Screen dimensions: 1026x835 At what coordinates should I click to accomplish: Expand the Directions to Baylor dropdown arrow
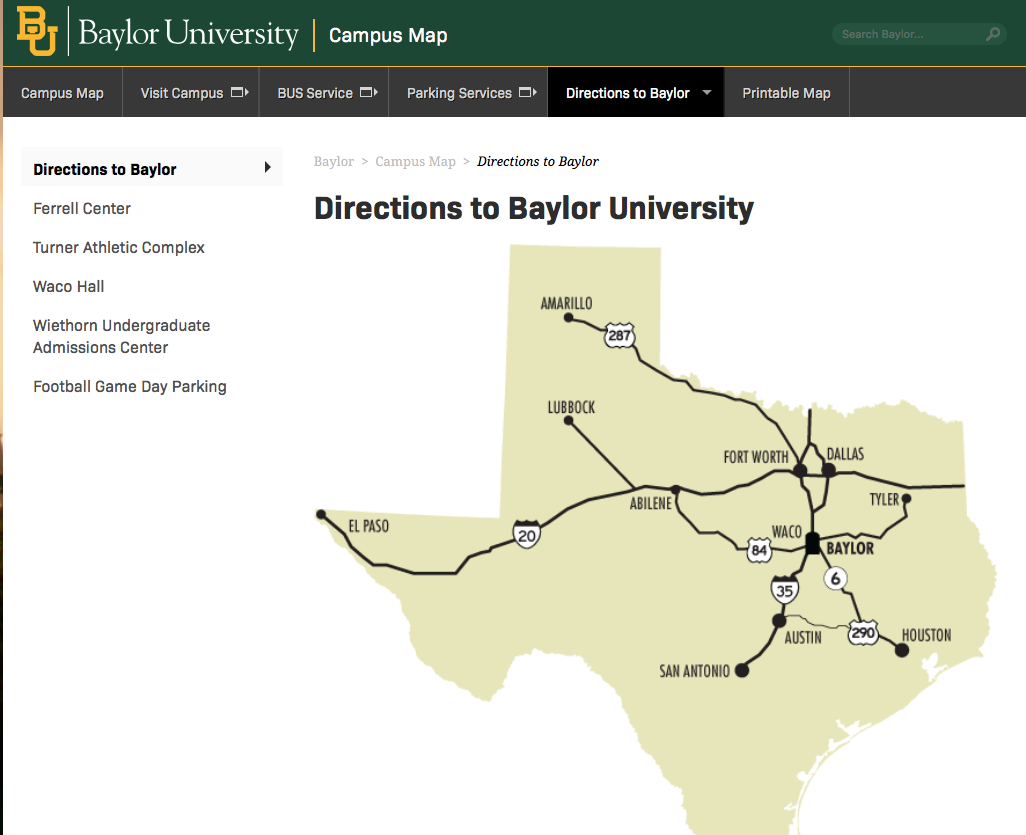[707, 93]
